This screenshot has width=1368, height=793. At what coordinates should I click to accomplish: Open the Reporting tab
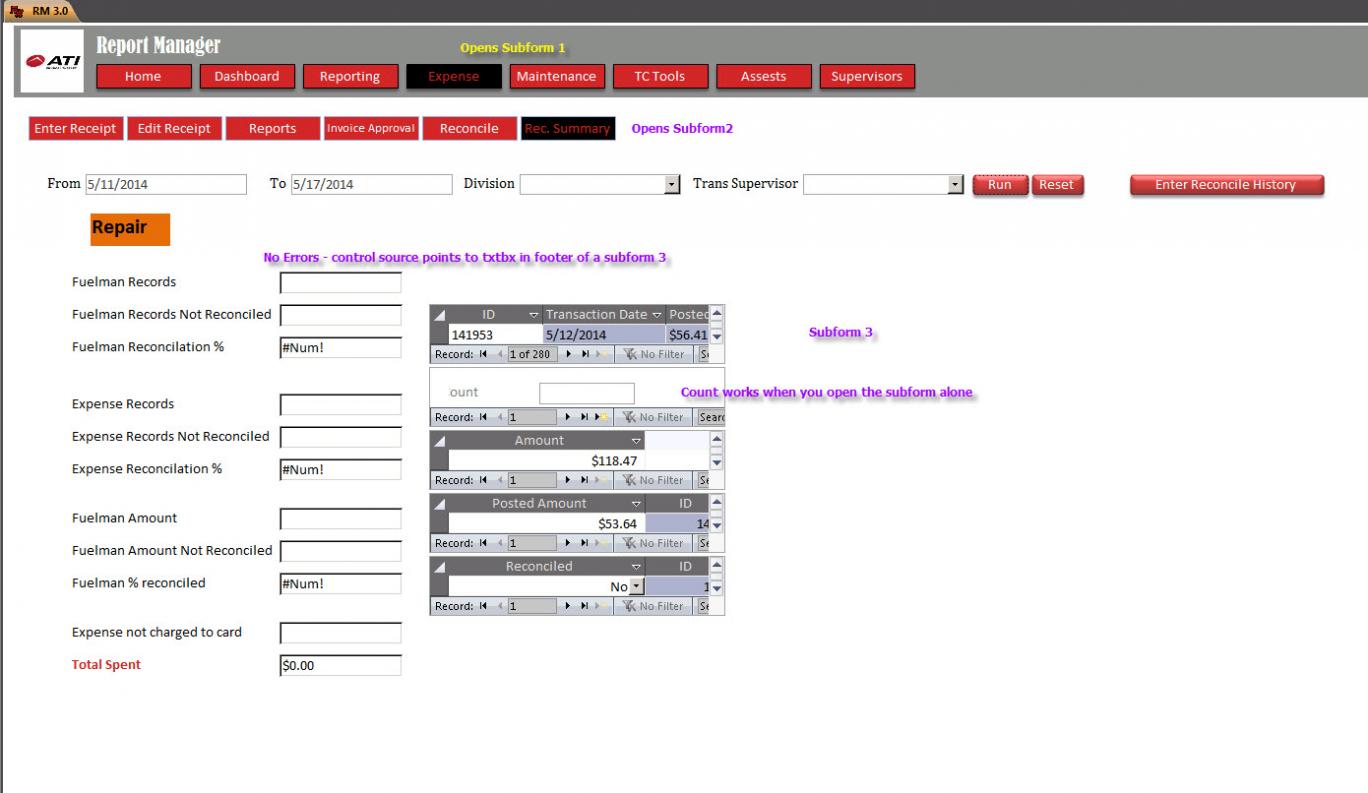point(349,77)
